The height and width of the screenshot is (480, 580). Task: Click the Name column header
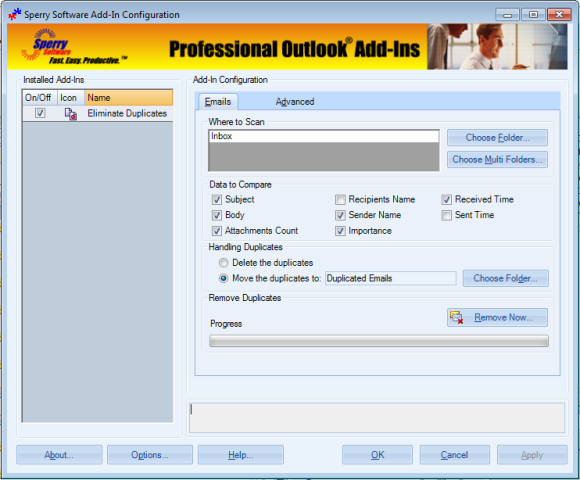coord(128,98)
